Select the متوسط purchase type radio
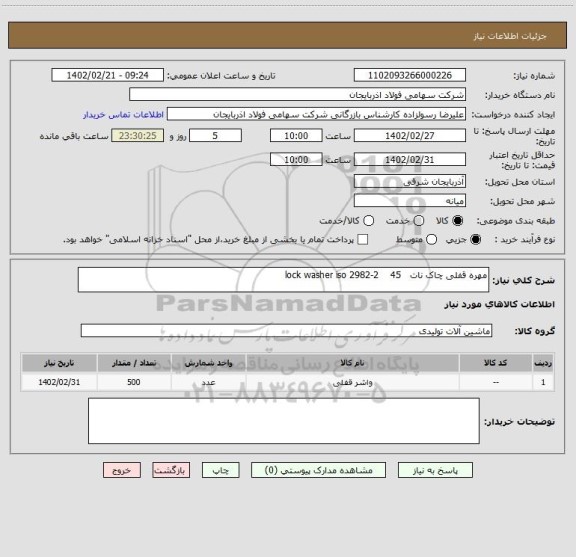This screenshot has height=557, width=576. tap(431, 240)
